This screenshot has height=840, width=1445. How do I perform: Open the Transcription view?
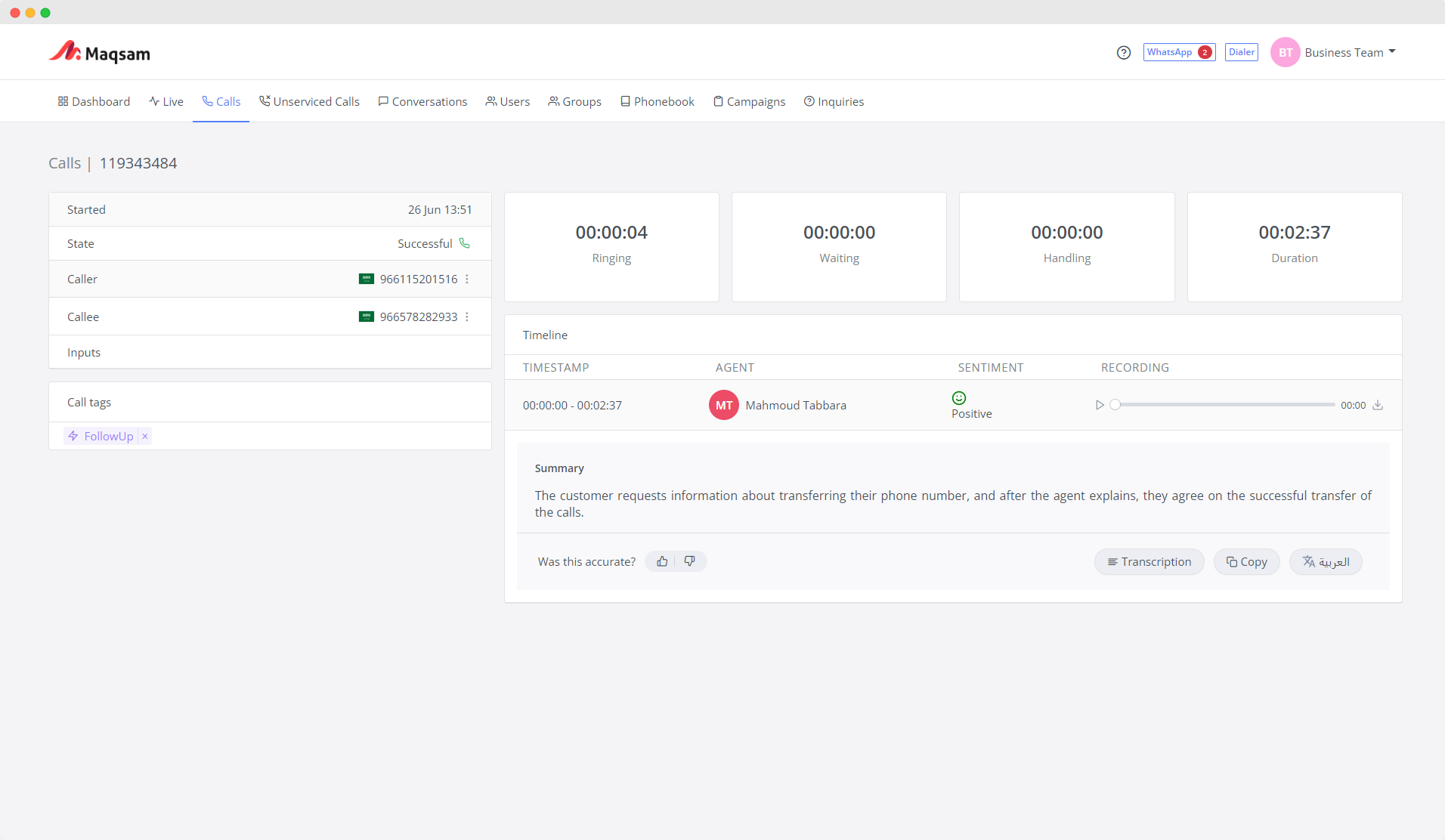1149,561
